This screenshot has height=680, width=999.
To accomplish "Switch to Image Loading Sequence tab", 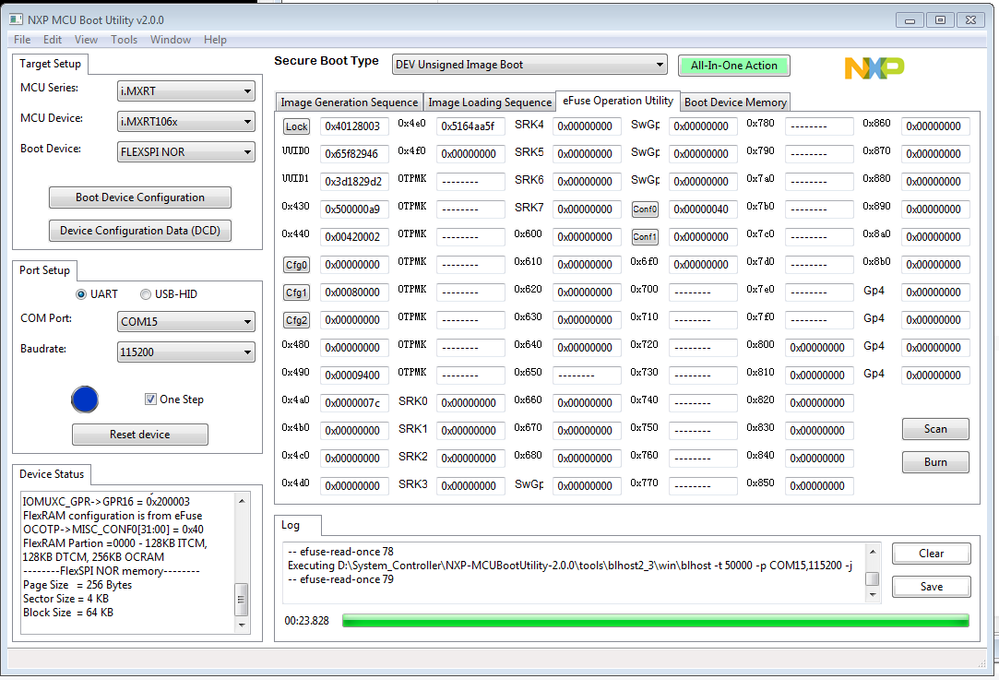I will tap(489, 102).
